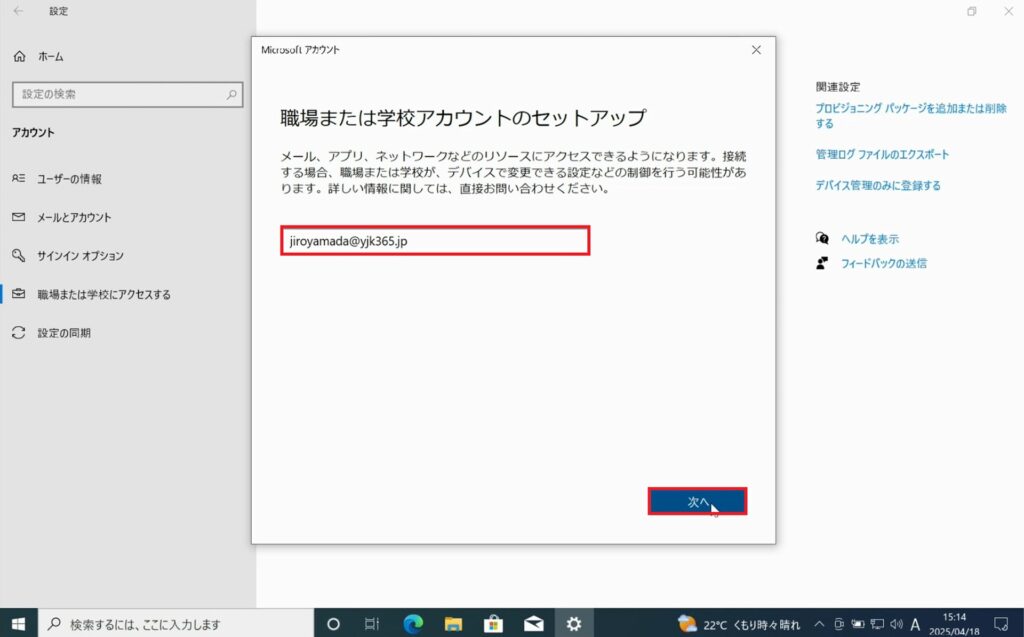The height and width of the screenshot is (637, 1024).
Task: Click フィードバックの送信 link
Action: [882, 264]
